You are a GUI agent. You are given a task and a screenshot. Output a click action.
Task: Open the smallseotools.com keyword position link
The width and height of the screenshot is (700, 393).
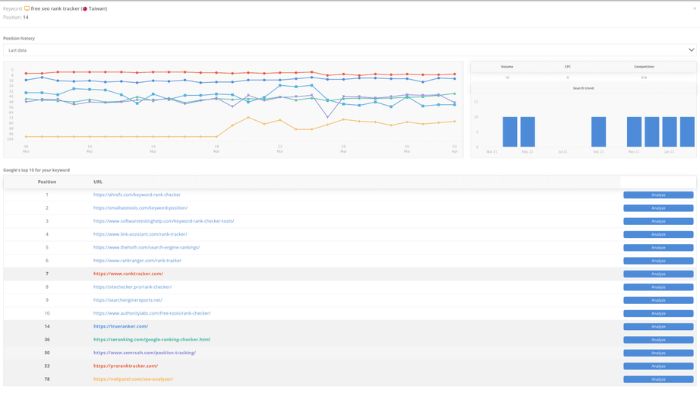(x=140, y=208)
